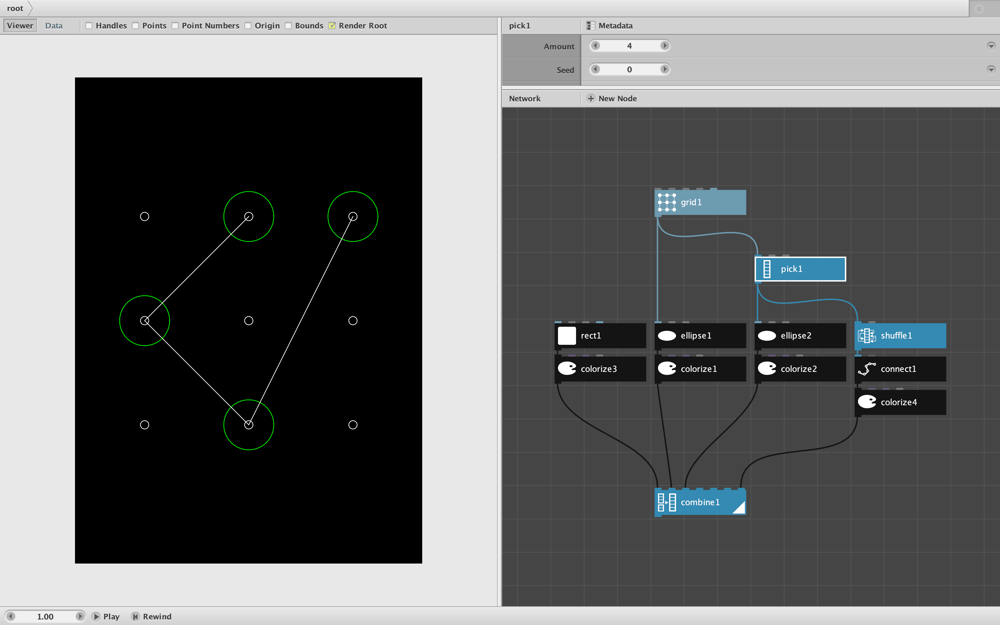Increase the Amount value with right arrow
The image size is (1000, 625).
(x=665, y=46)
